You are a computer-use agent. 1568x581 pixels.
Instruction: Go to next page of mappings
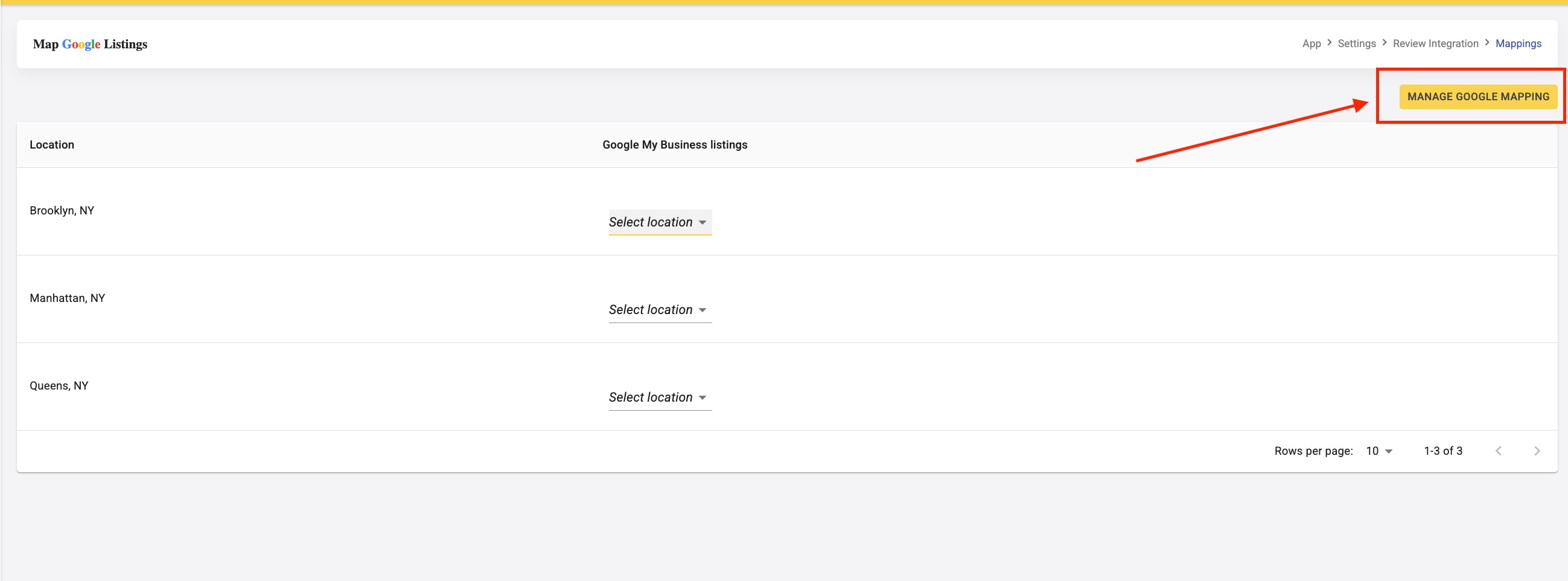pyautogui.click(x=1537, y=451)
